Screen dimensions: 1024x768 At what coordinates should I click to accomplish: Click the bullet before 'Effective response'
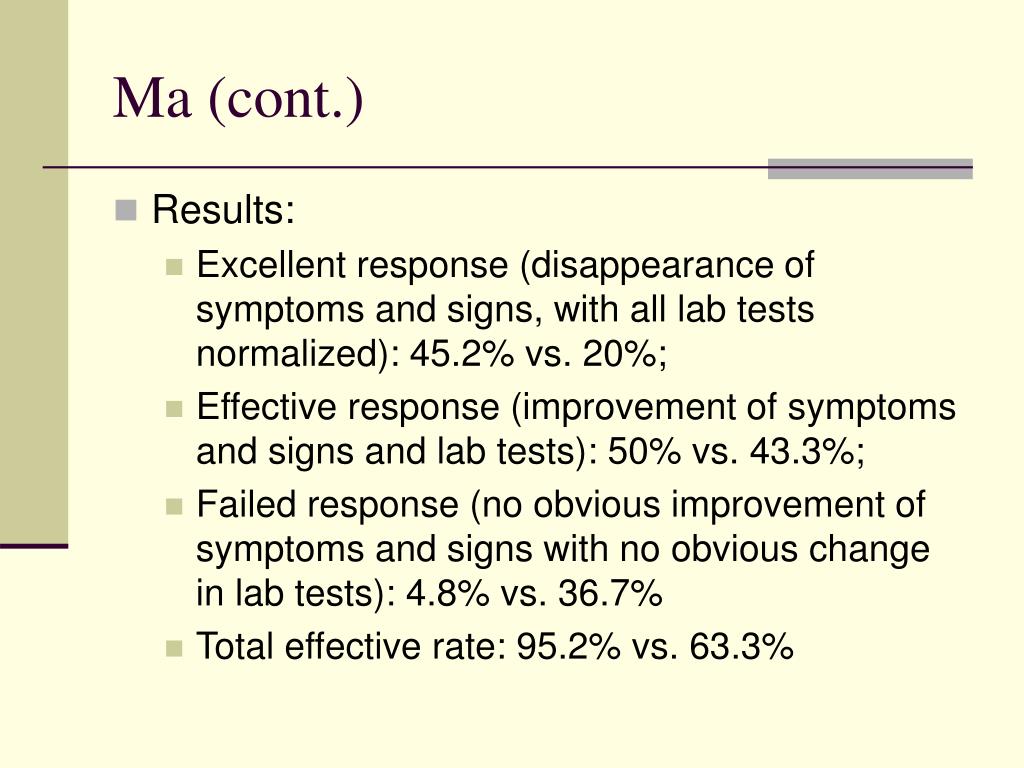click(174, 409)
